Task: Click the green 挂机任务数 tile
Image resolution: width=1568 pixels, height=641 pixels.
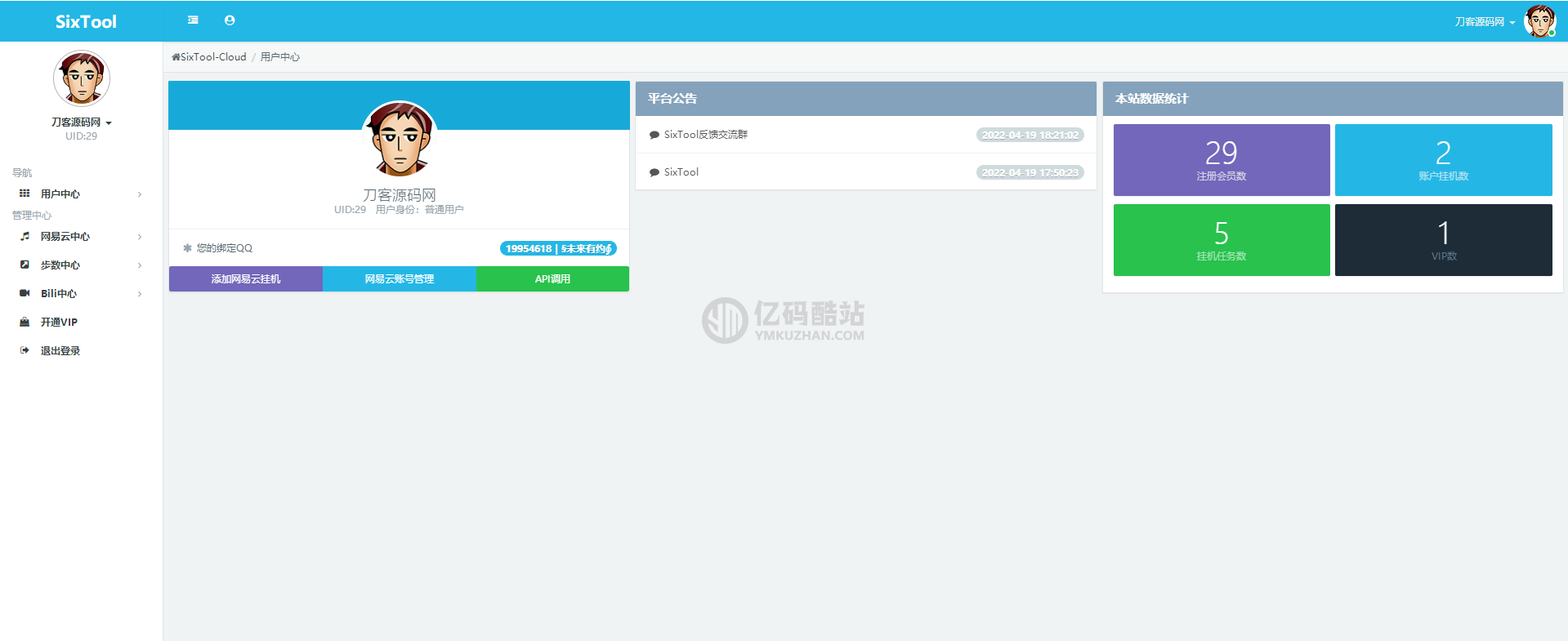Action: click(x=1222, y=240)
